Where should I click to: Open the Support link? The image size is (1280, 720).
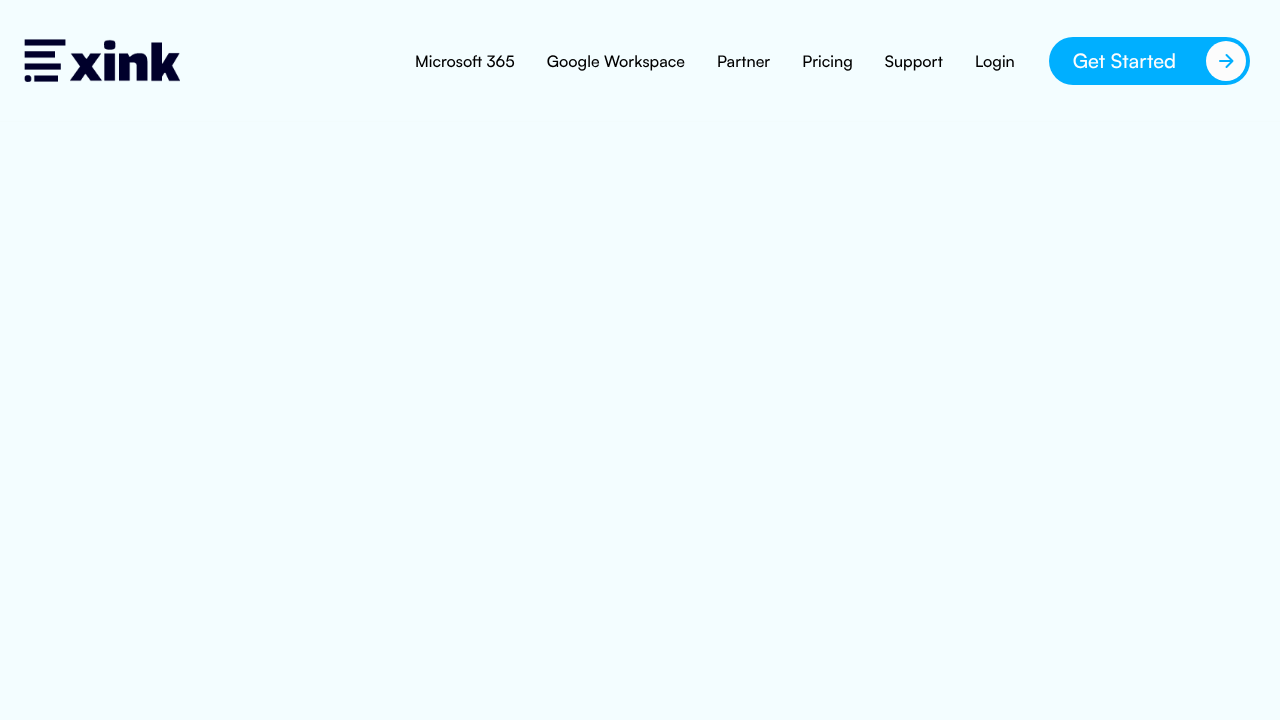point(913,62)
